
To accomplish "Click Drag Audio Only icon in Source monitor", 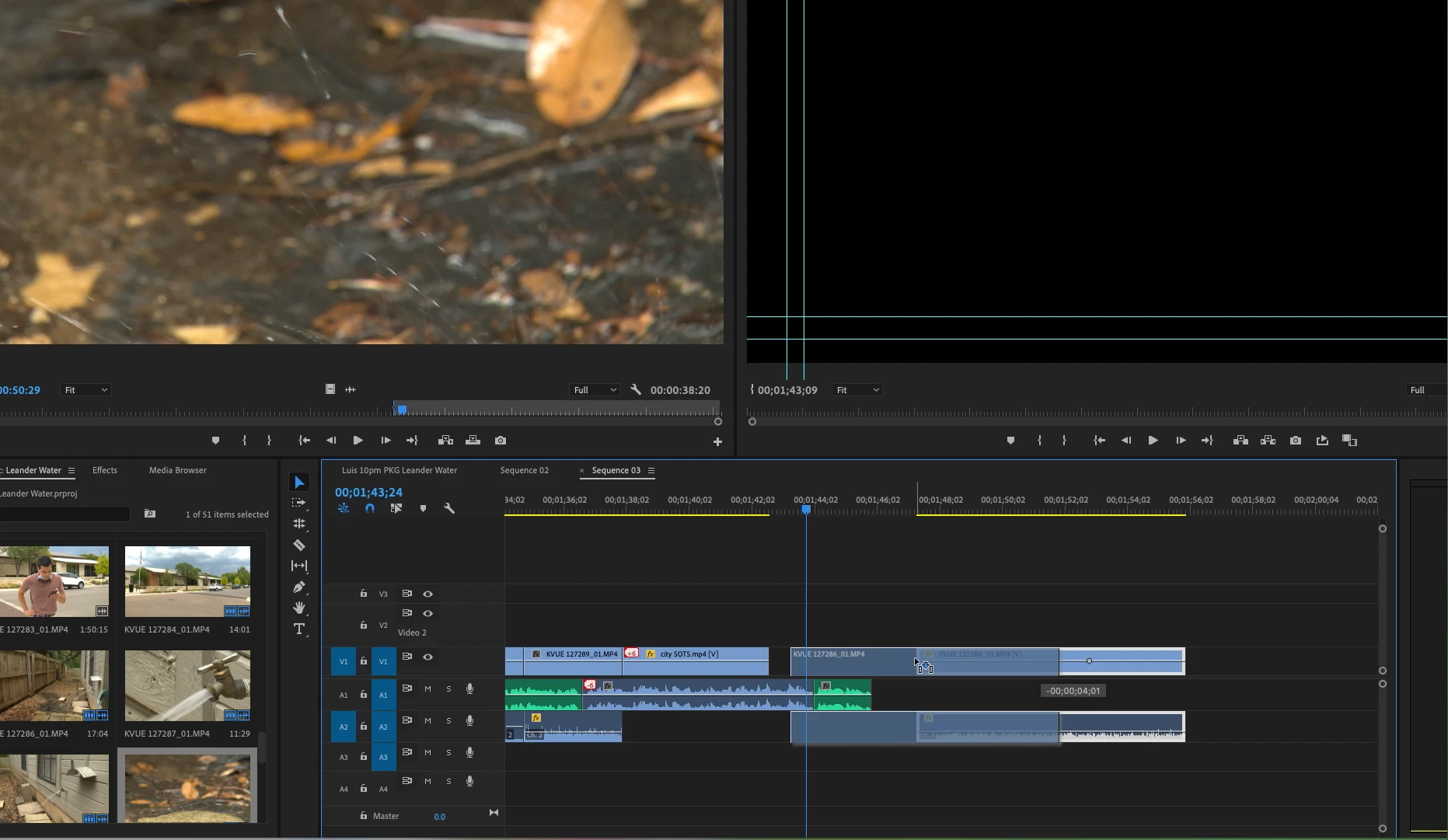I will tap(351, 389).
